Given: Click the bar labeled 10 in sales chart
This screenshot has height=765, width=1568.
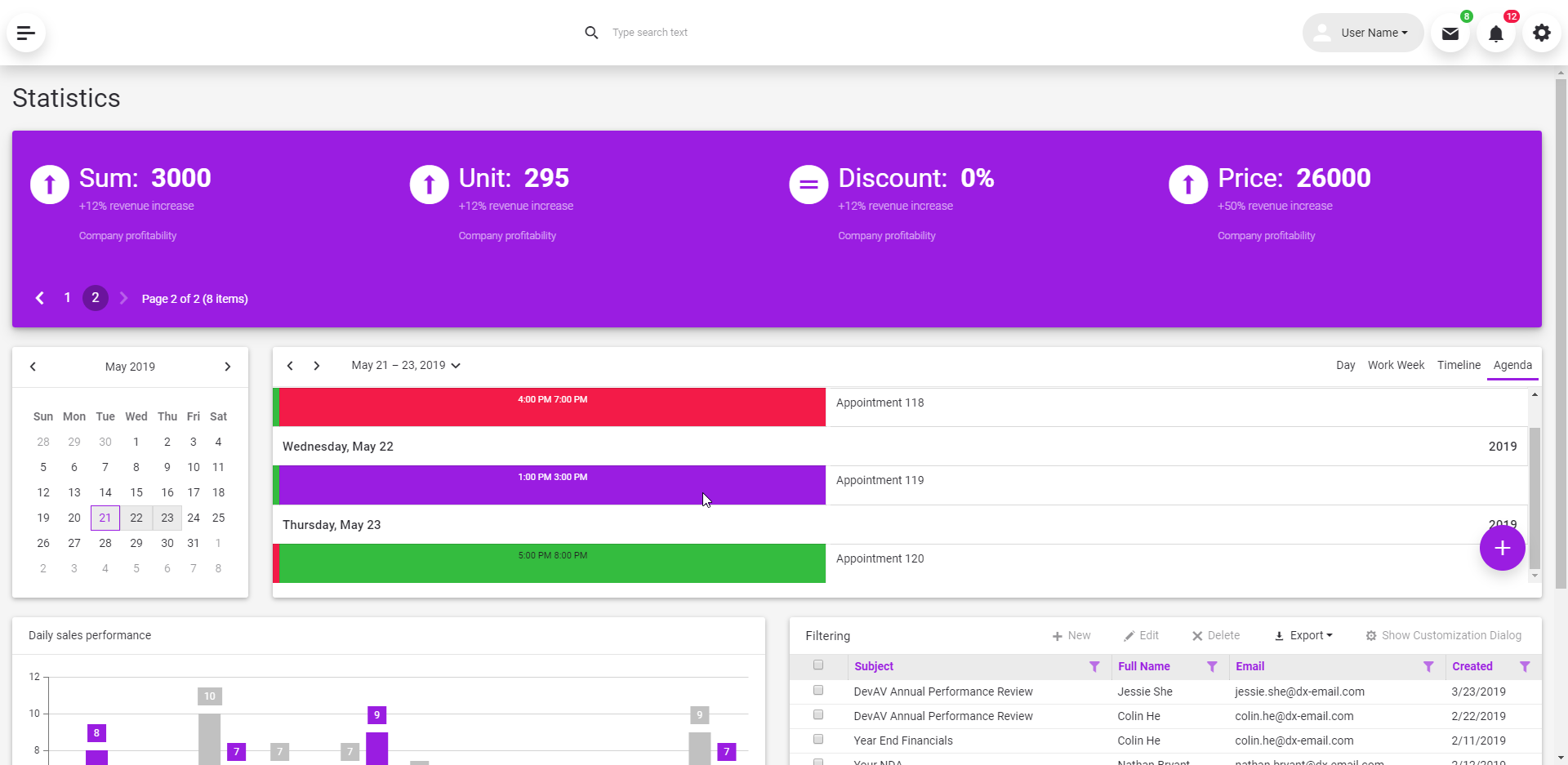Looking at the screenshot, I should [210, 739].
